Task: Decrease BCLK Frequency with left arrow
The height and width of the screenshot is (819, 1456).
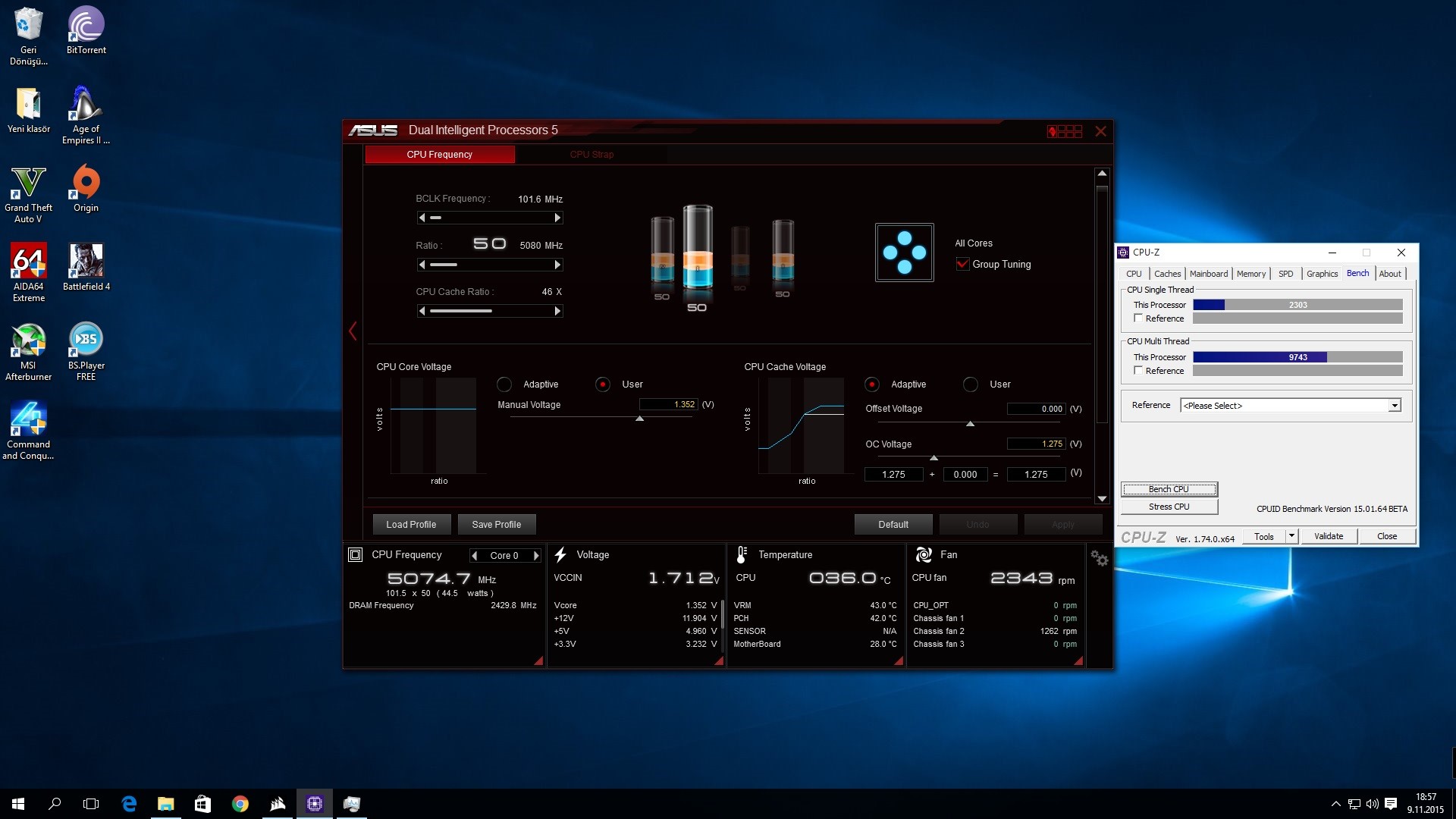Action: tap(422, 218)
